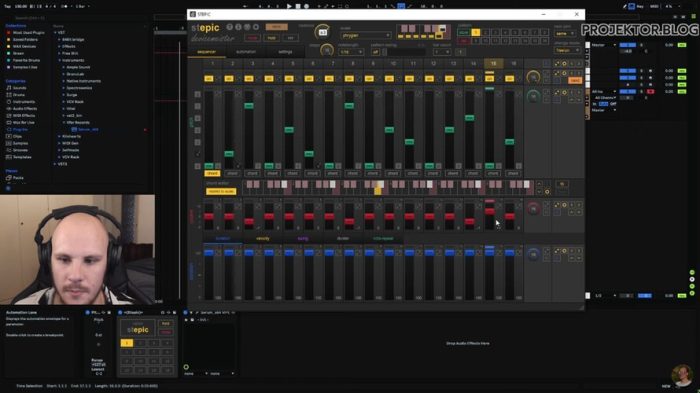Click the dice icon on red lane

(557, 205)
